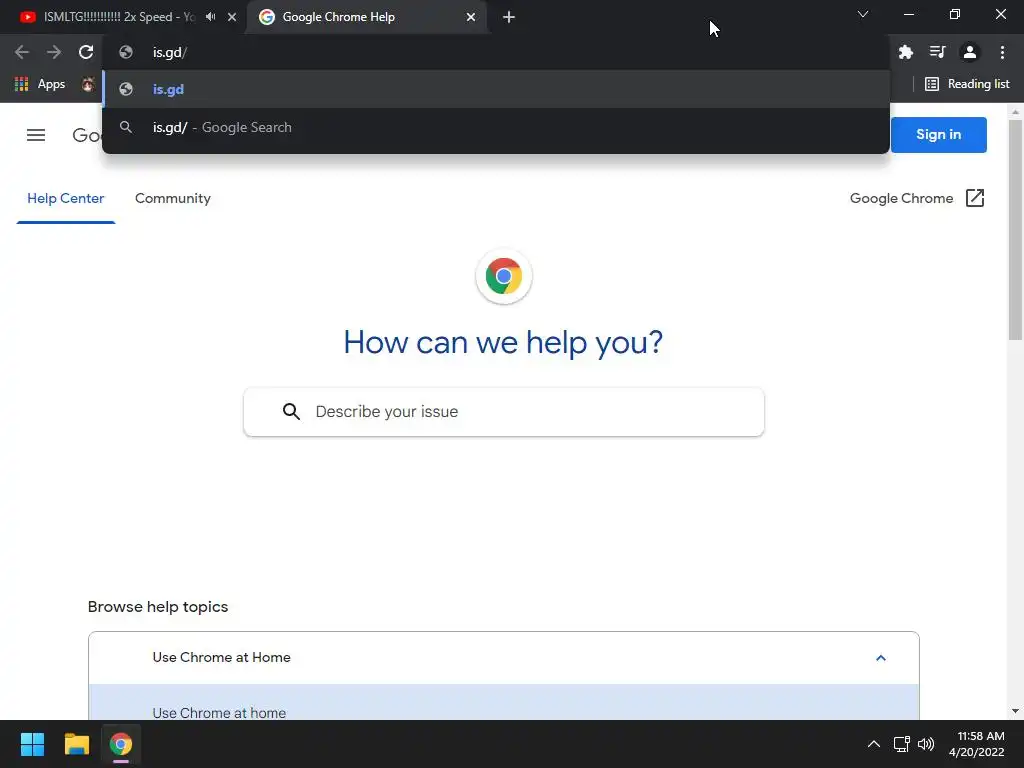Close the Google Chrome Help tab
Image resolution: width=1024 pixels, height=768 pixels.
(471, 17)
